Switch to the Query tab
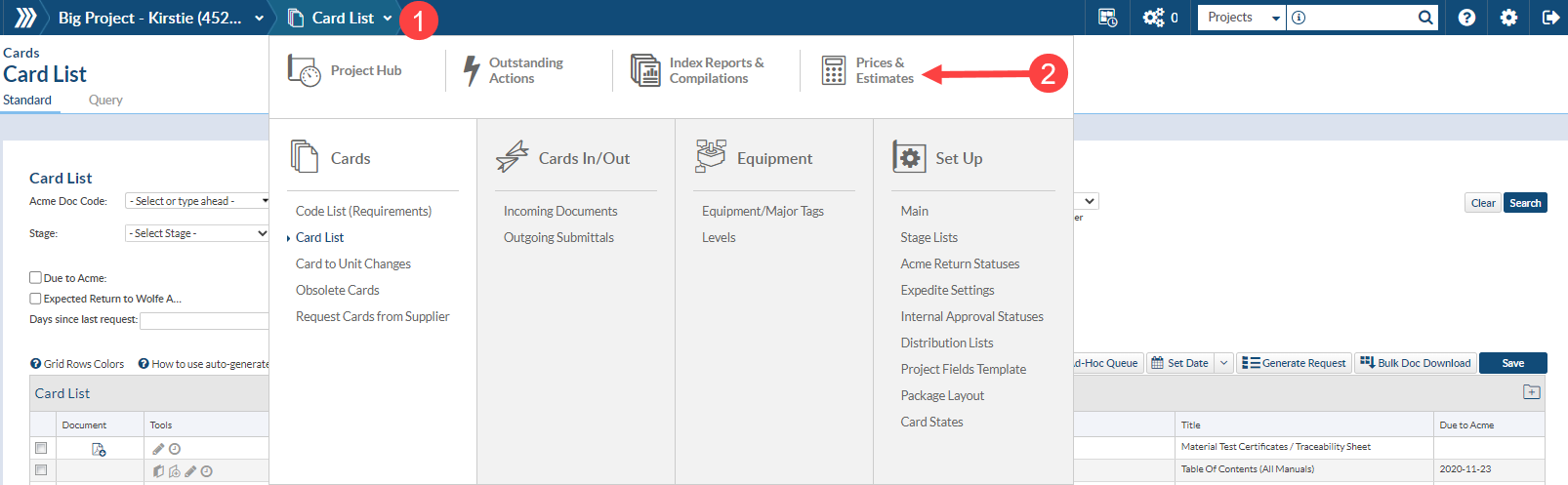Image resolution: width=1568 pixels, height=485 pixels. pyautogui.click(x=105, y=100)
